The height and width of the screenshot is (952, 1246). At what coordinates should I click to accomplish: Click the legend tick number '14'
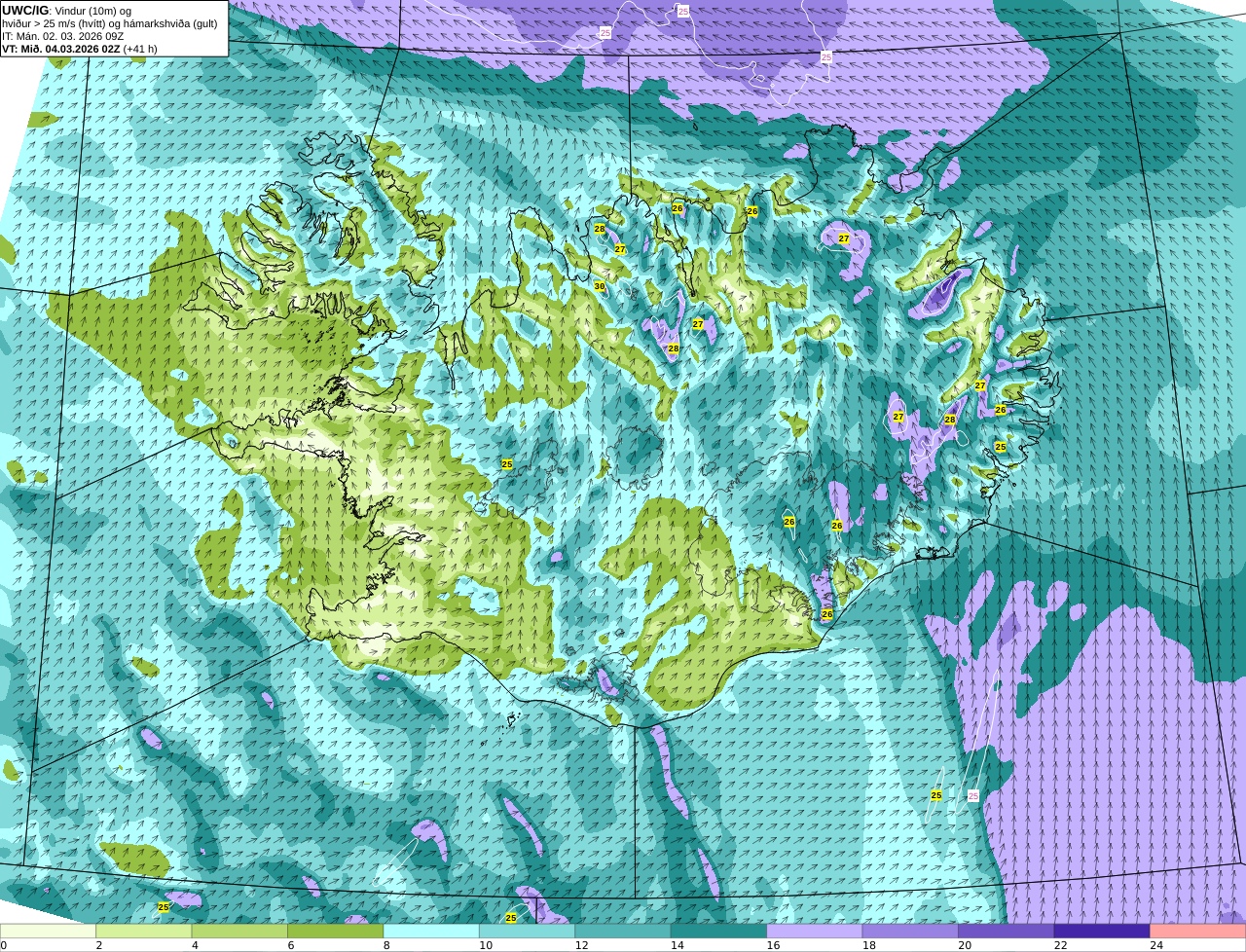677,945
